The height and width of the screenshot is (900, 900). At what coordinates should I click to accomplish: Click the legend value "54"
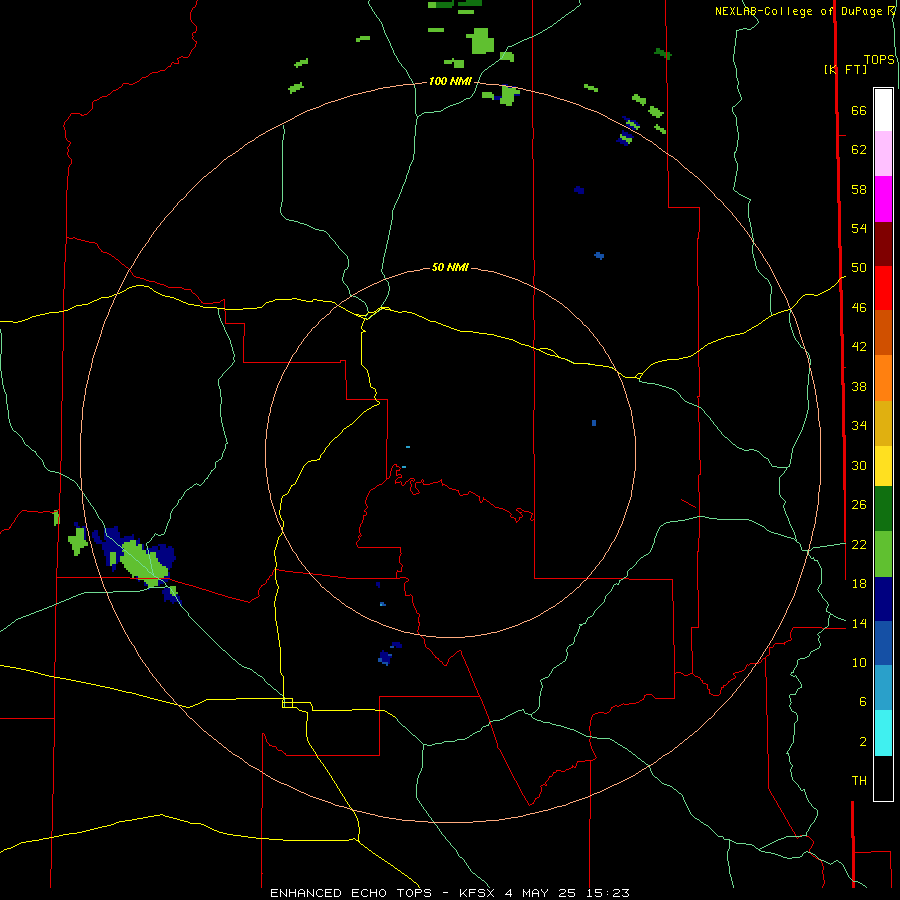point(859,228)
